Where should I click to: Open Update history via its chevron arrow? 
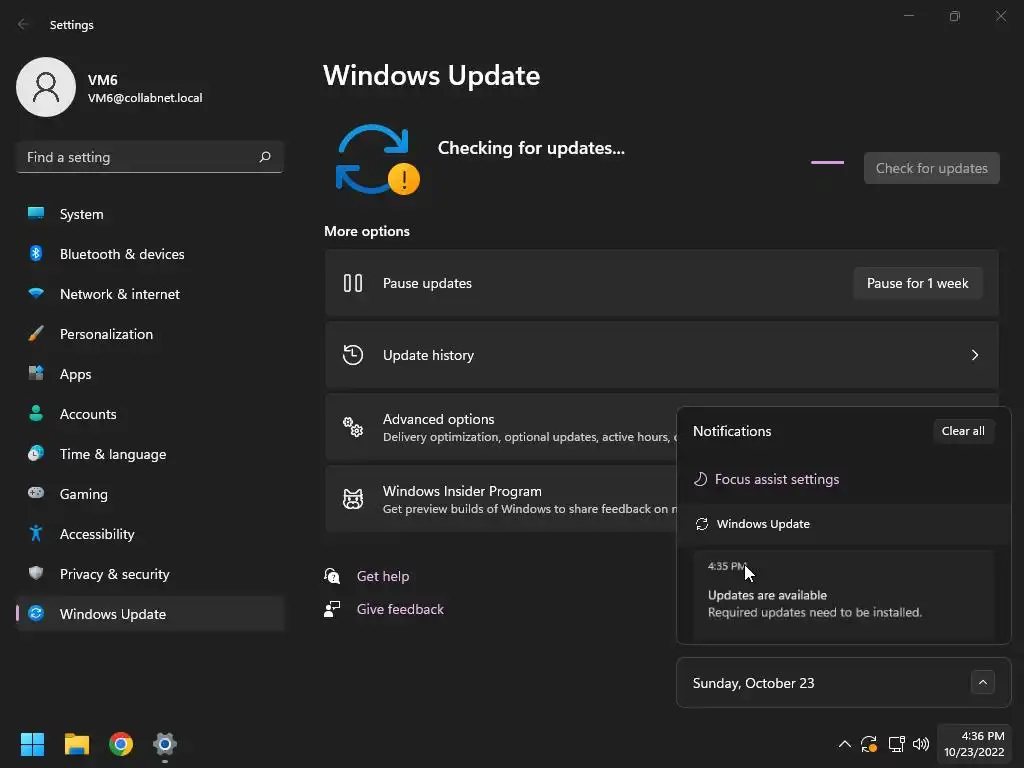point(974,355)
